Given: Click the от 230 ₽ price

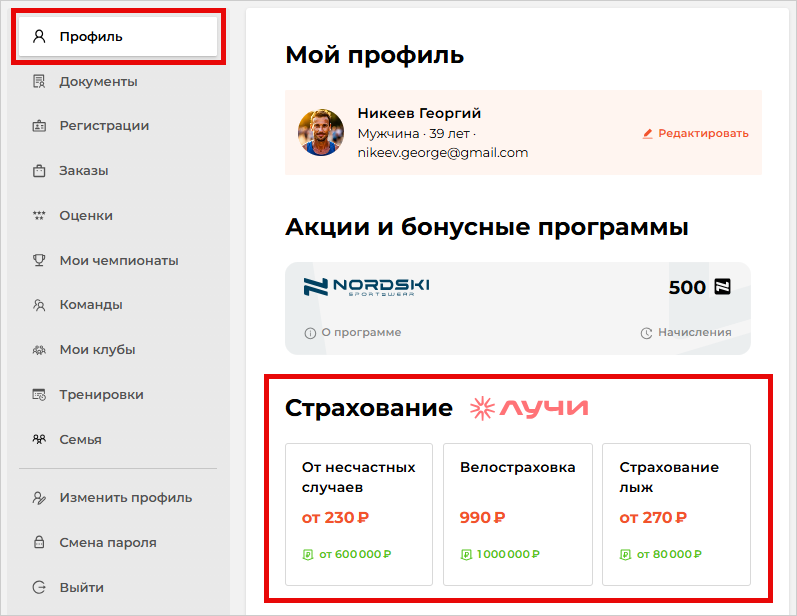Looking at the screenshot, I should pyautogui.click(x=335, y=517).
